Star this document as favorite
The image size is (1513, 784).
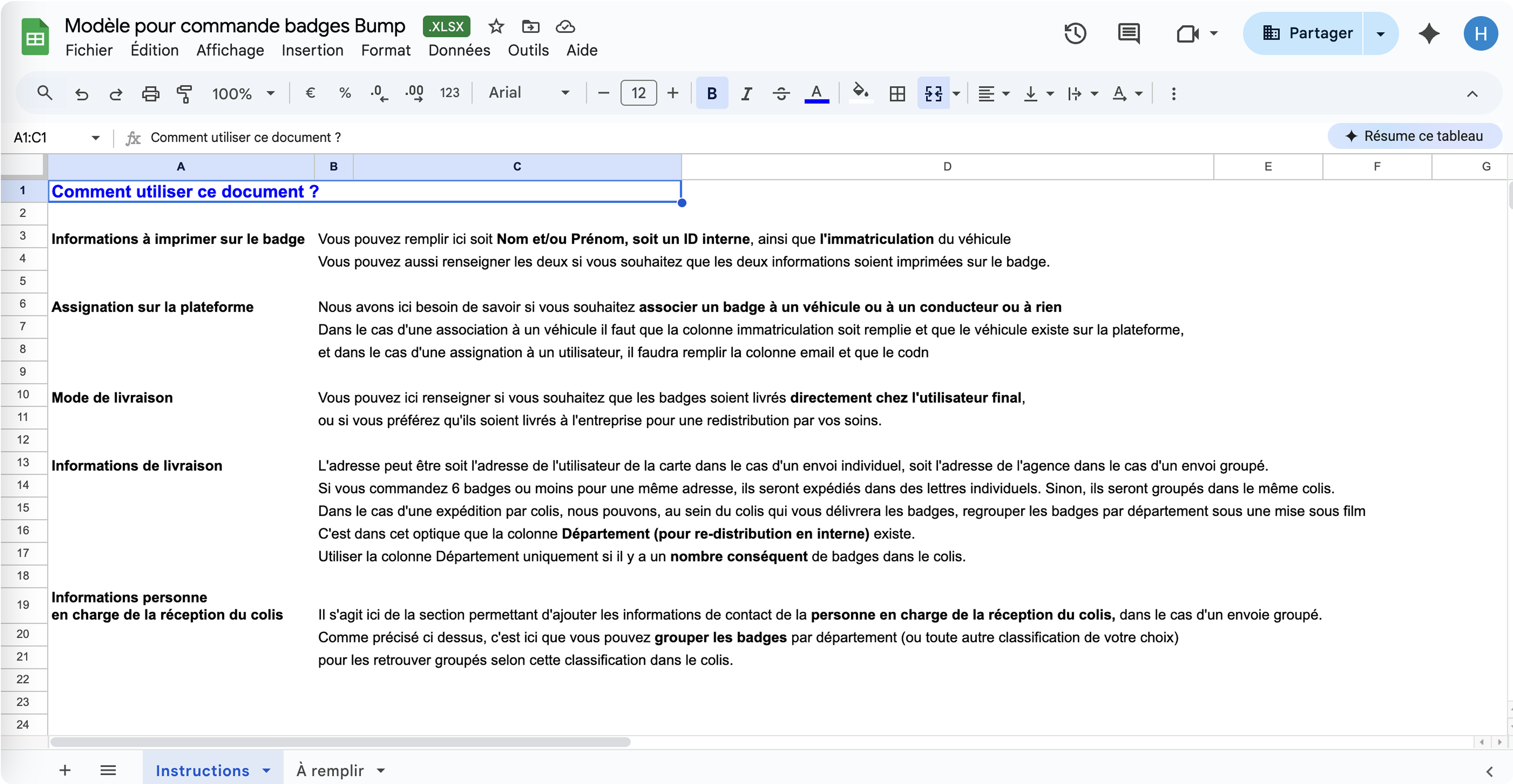[496, 26]
